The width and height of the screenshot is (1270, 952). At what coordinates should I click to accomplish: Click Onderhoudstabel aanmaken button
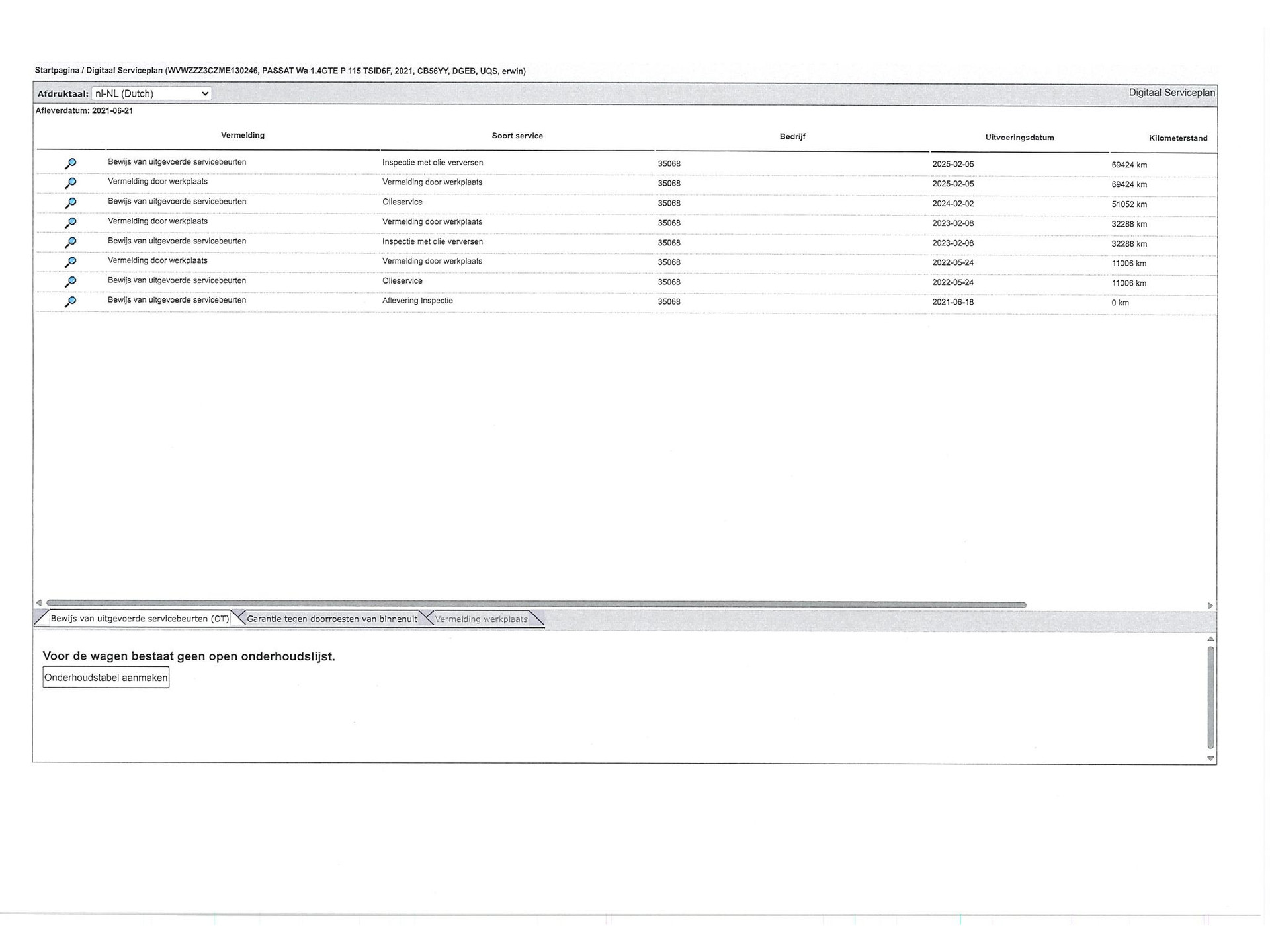(x=106, y=678)
